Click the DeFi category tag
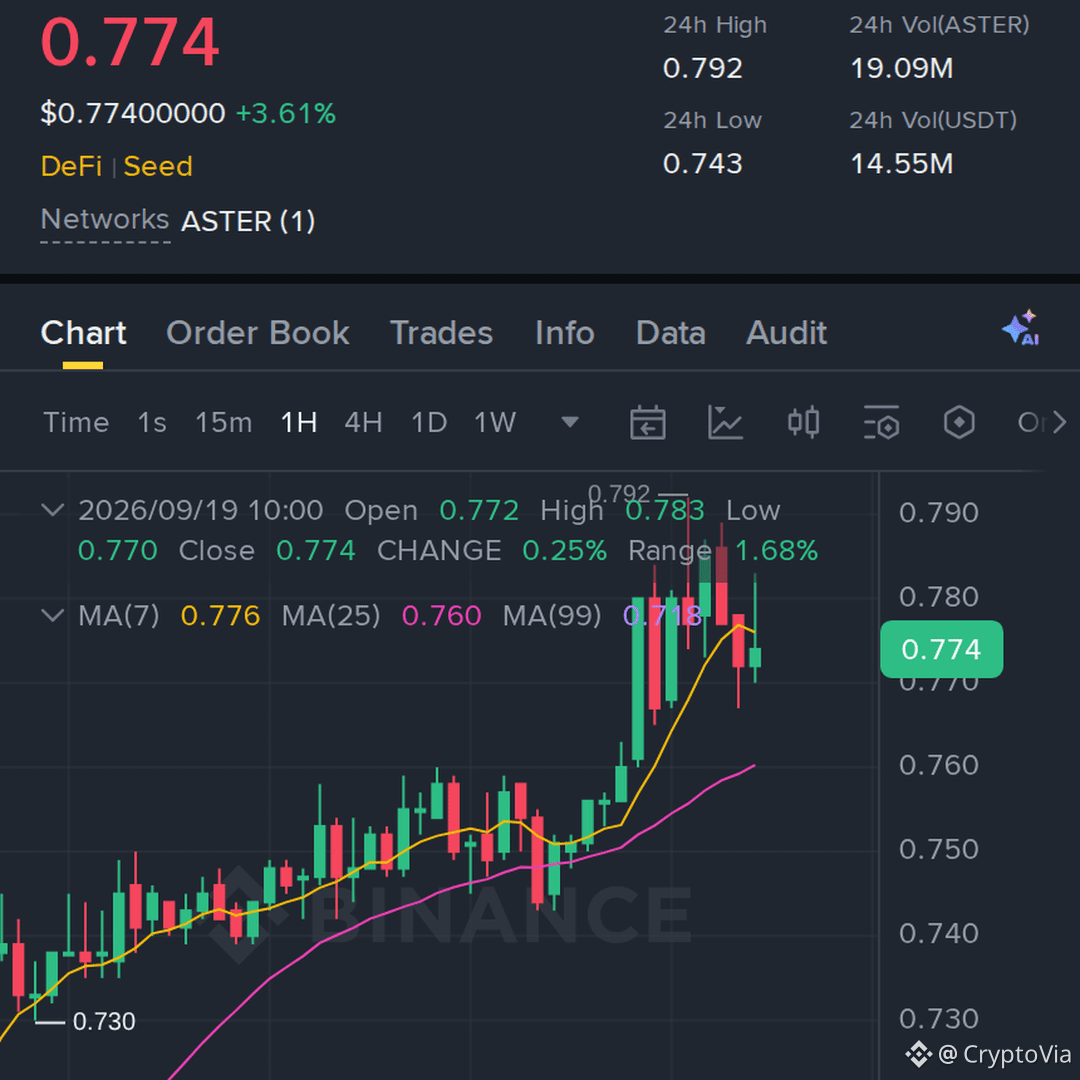 coord(71,166)
